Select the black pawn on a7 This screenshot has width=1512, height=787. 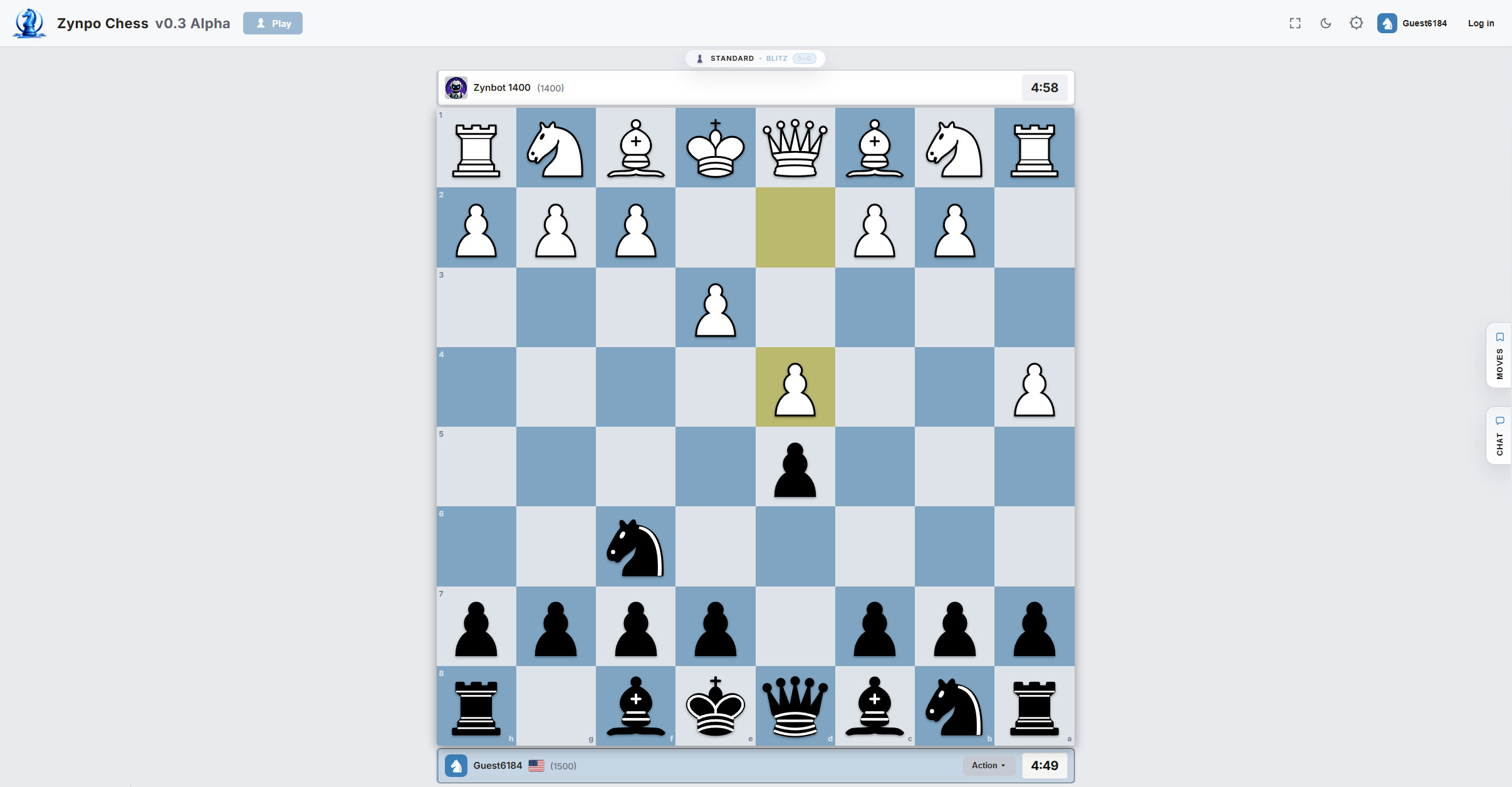1035,627
